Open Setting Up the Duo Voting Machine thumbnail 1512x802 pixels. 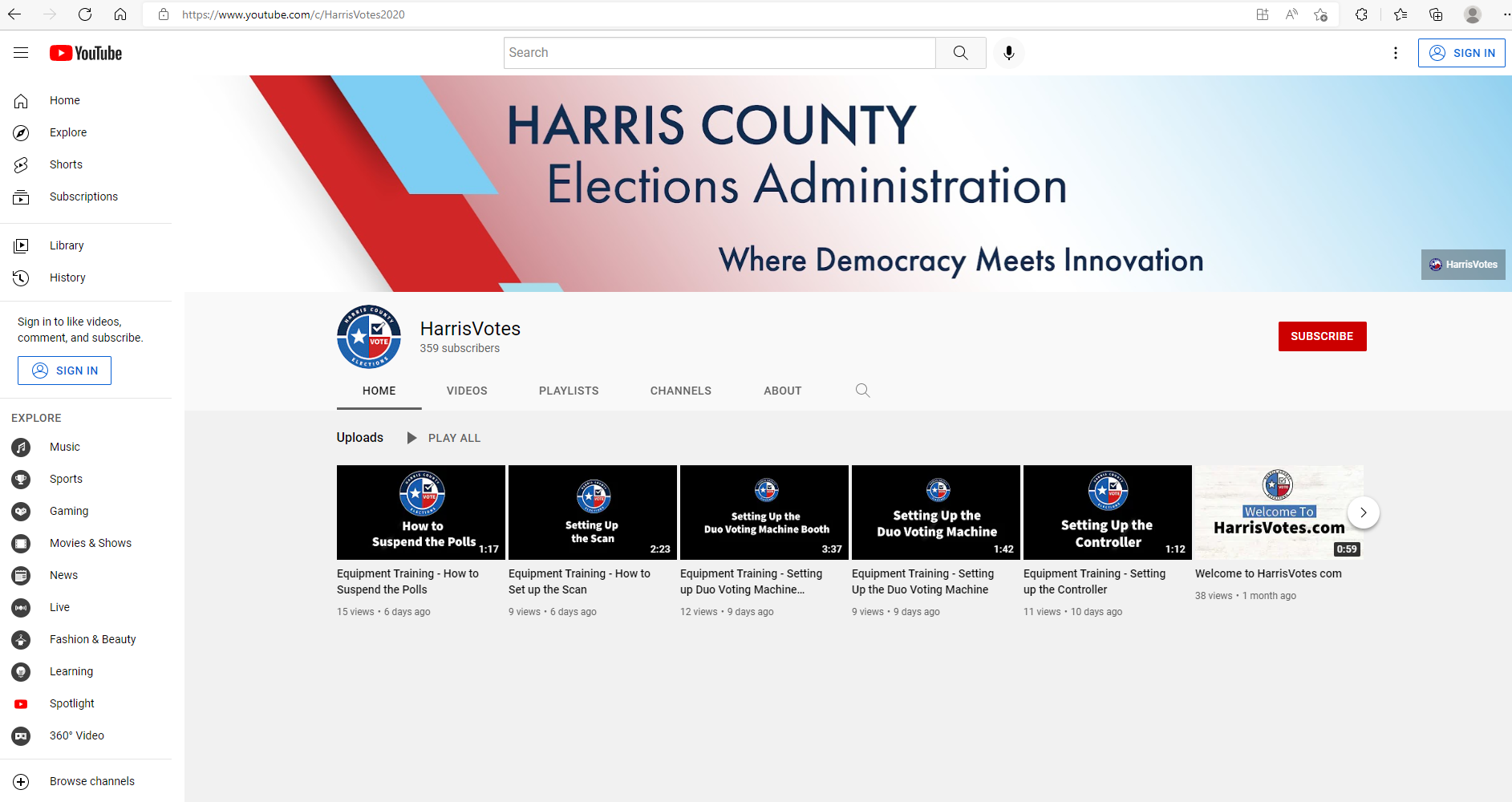coord(936,512)
